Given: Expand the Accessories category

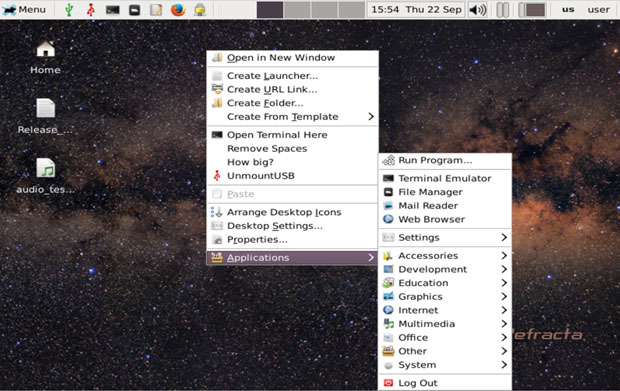Looking at the screenshot, I should (445, 255).
